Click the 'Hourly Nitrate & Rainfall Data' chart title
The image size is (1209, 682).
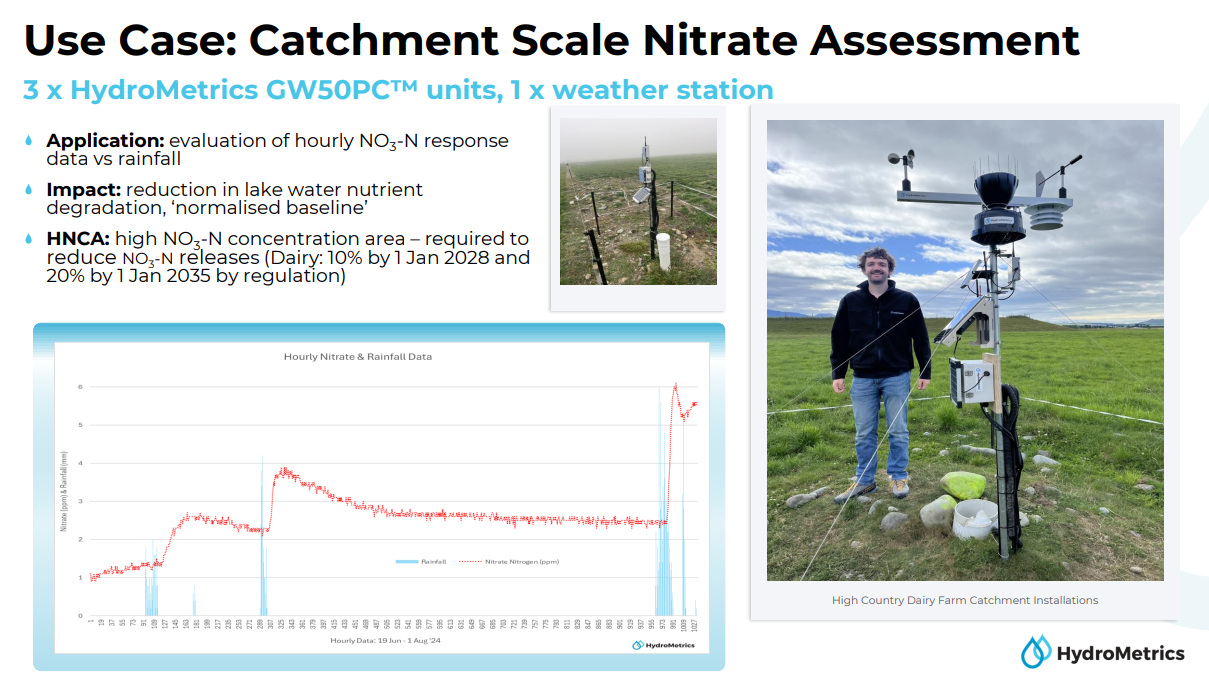tap(357, 356)
